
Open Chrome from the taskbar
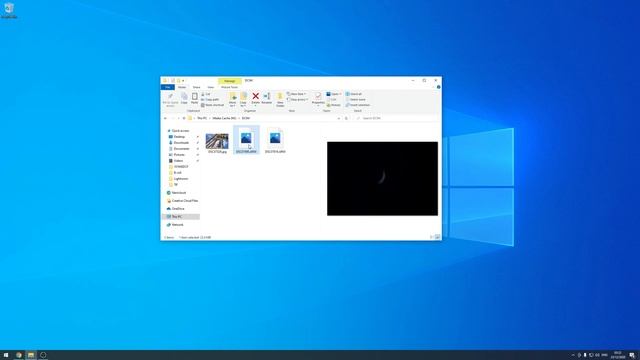coord(19,355)
